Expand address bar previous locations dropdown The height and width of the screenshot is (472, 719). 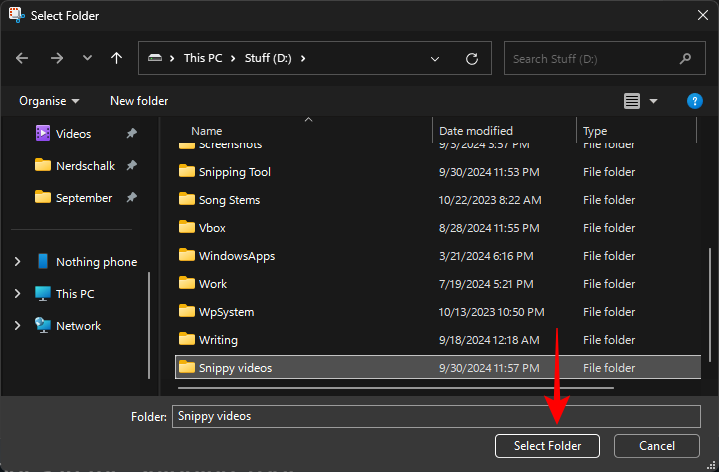(435, 59)
